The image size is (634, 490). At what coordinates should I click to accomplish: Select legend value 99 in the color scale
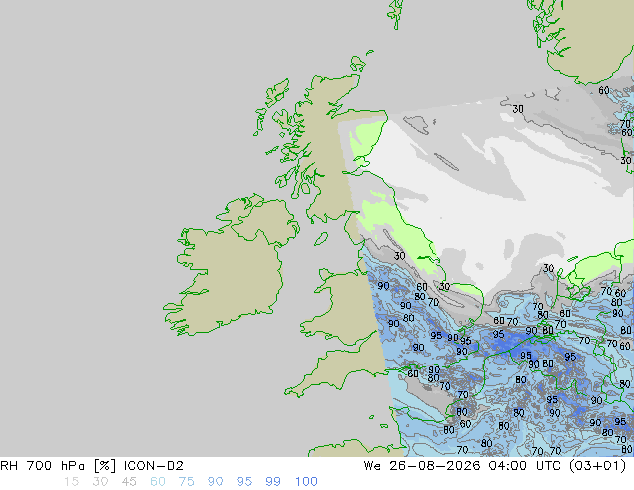point(273,482)
